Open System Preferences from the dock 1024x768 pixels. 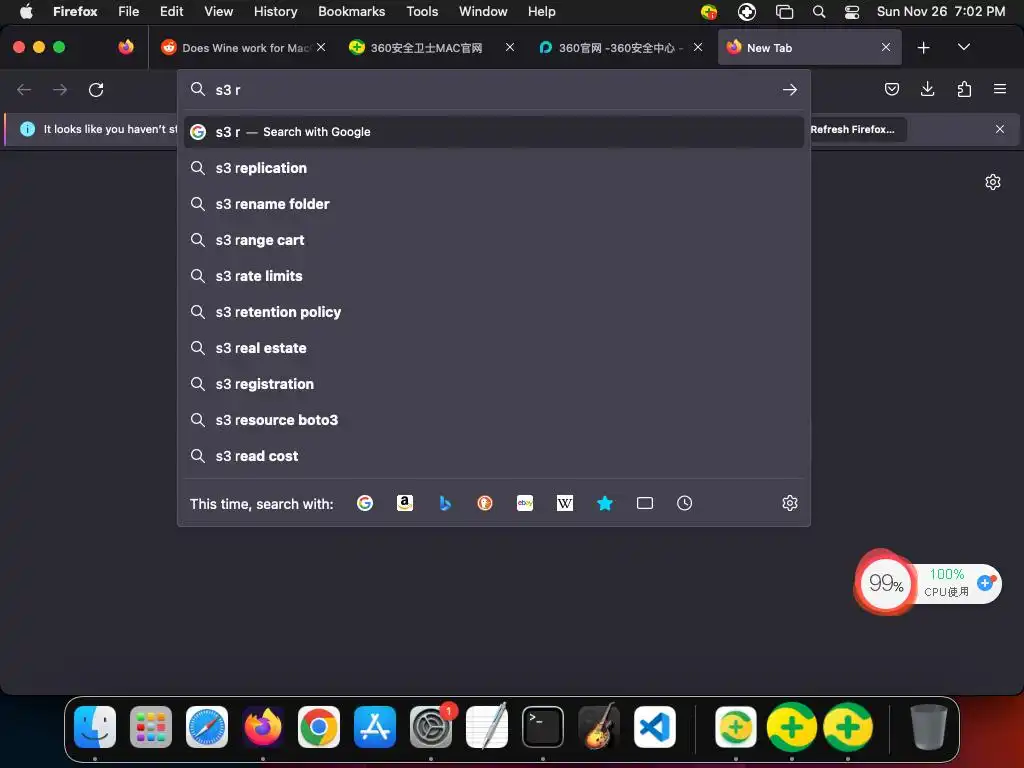pos(431,727)
